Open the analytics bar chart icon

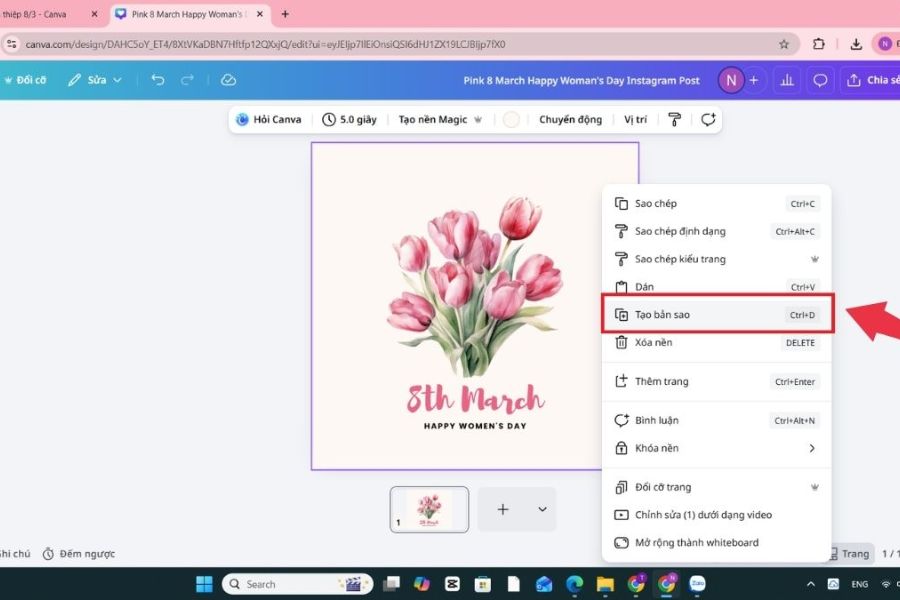(x=787, y=80)
